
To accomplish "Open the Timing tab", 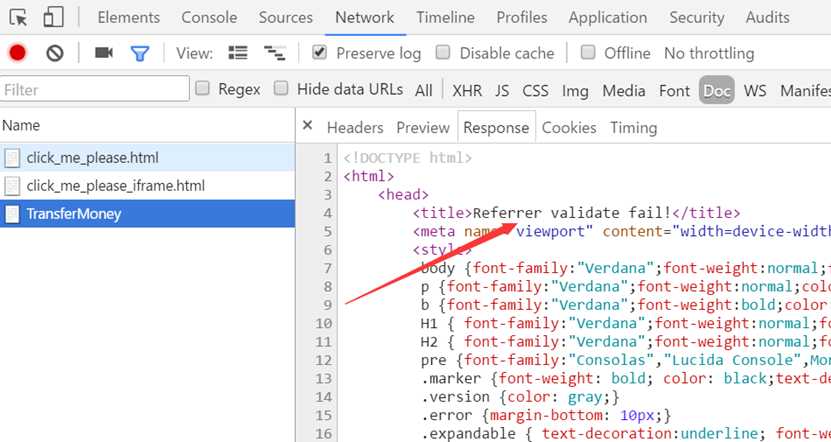I will (633, 128).
